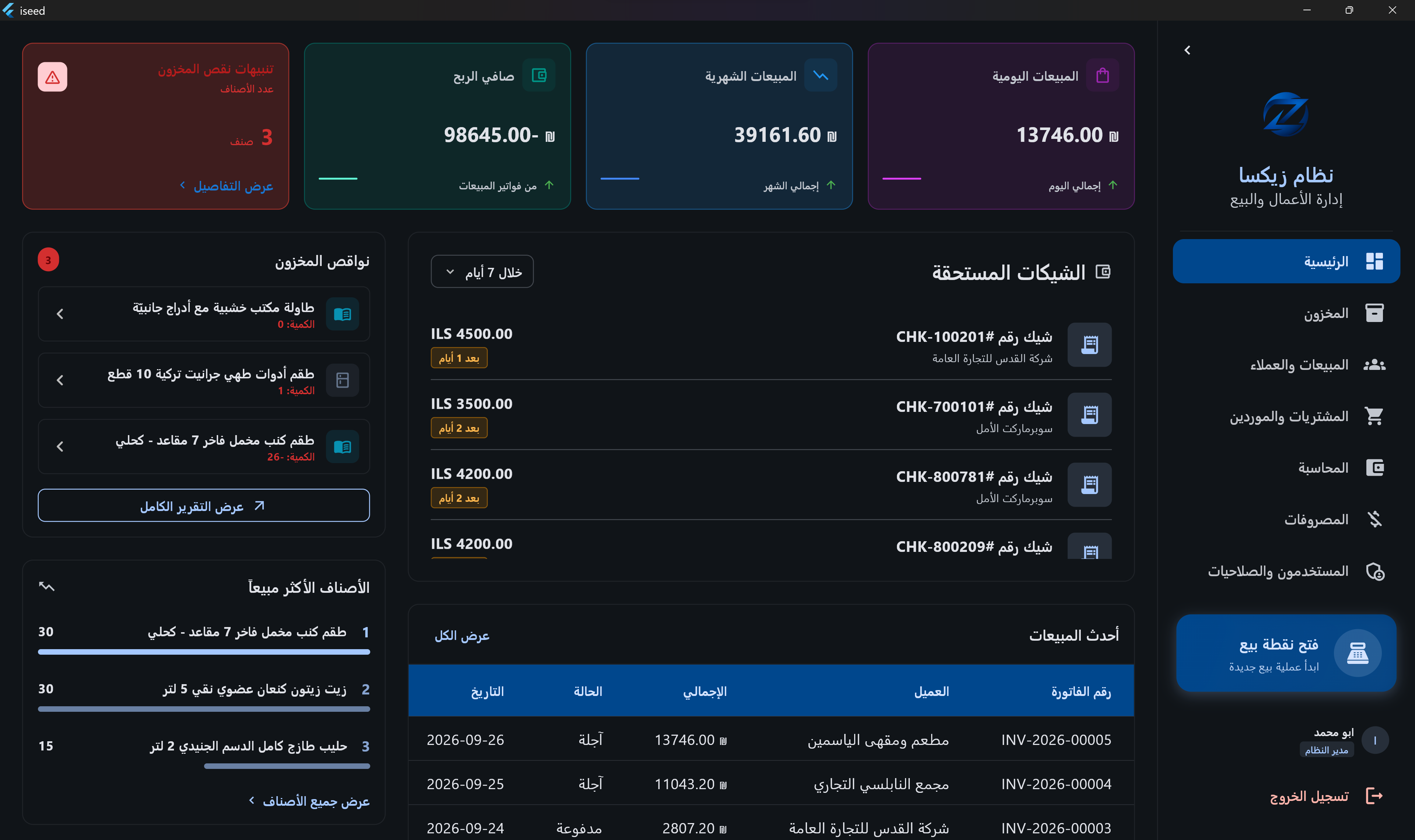Click the receipt icon of check CHK-800781
This screenshot has height=840, width=1415.
click(x=1089, y=485)
